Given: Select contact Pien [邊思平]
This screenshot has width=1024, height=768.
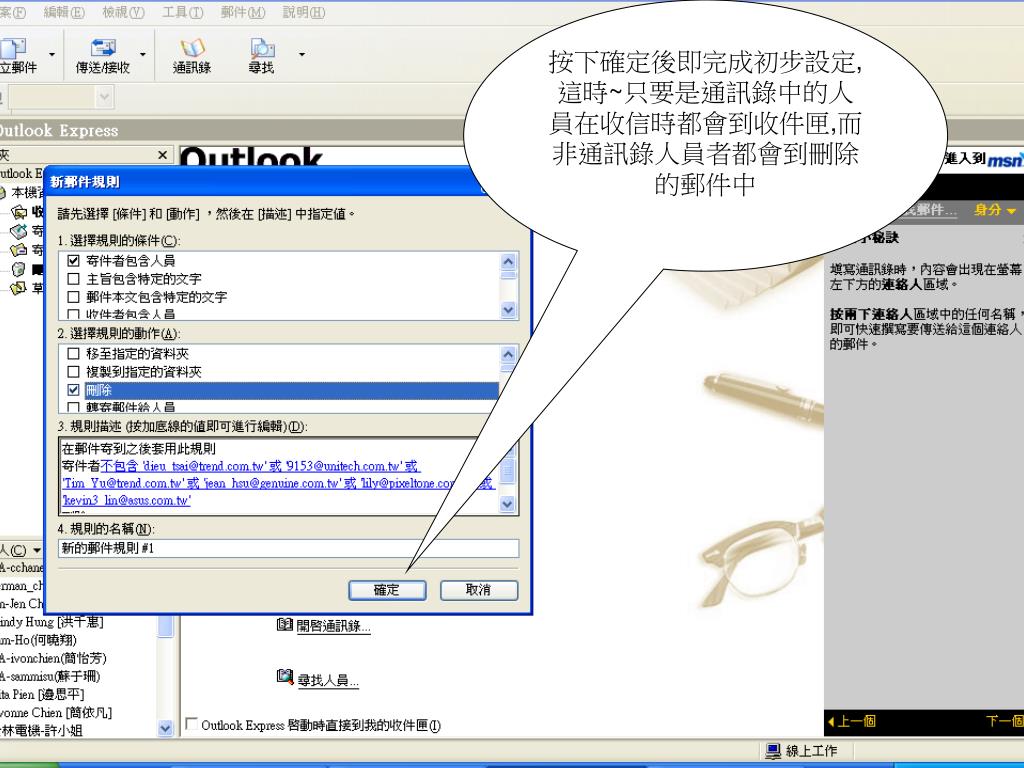Looking at the screenshot, I should click(x=42, y=694).
